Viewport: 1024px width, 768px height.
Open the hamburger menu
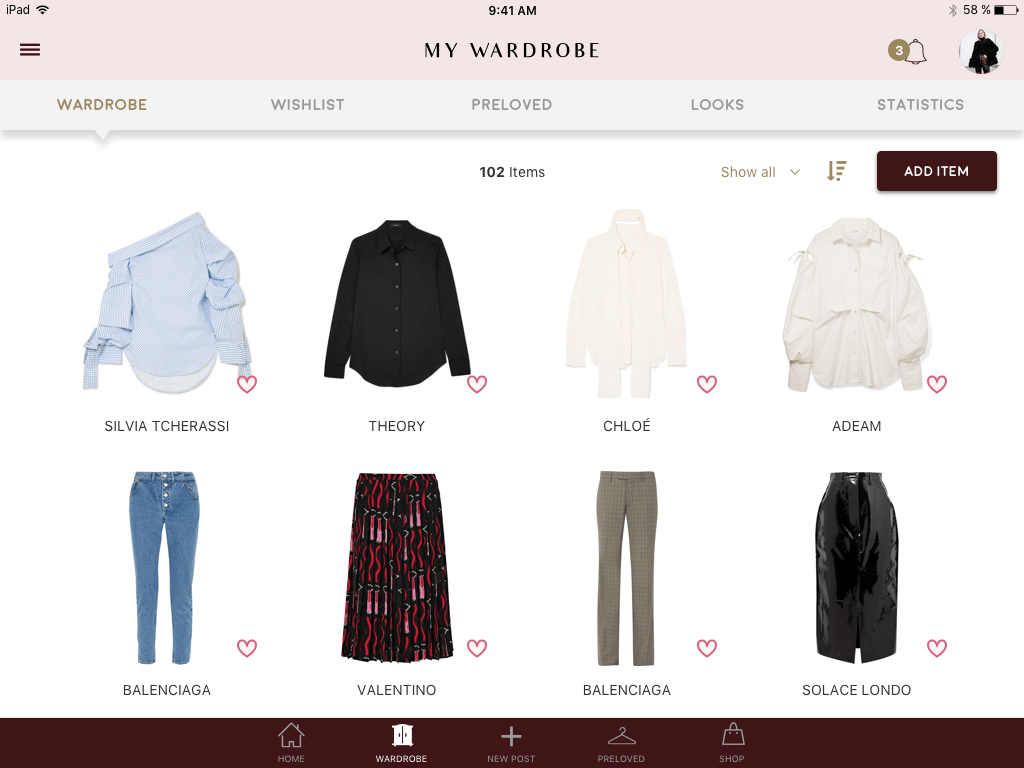(30, 50)
